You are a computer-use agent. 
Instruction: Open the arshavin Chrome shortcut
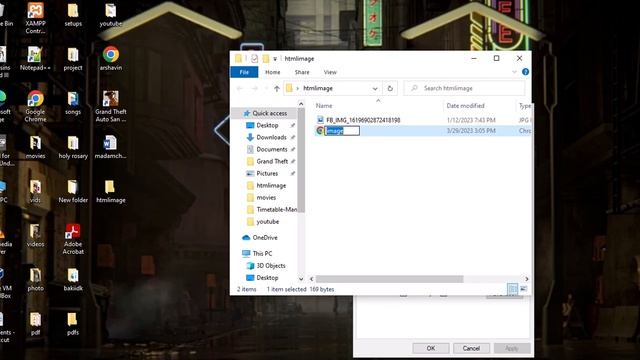(x=111, y=59)
